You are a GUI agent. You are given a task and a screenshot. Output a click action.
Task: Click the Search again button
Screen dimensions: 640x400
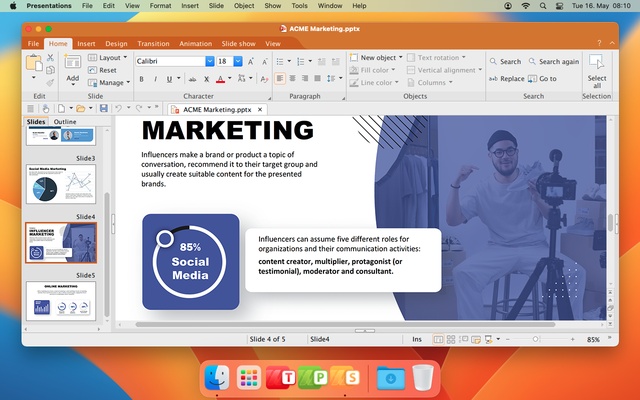(x=553, y=62)
